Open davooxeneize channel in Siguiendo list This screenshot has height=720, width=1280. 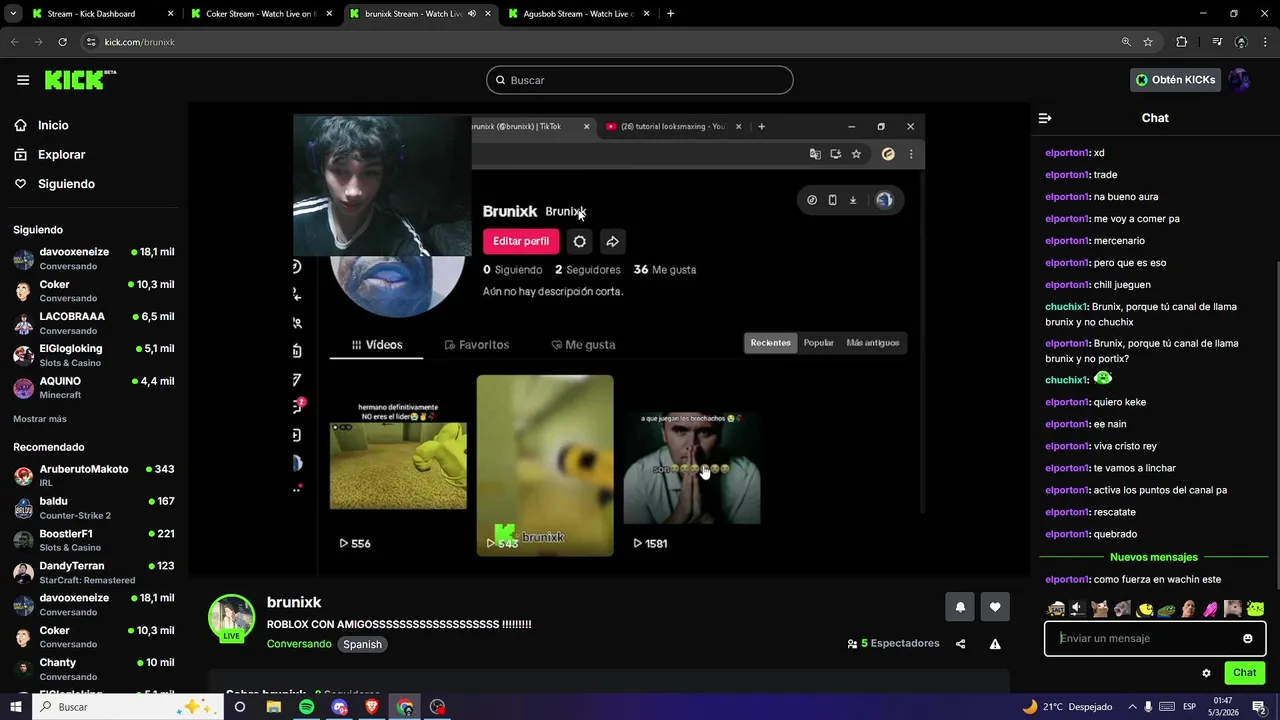point(94,258)
